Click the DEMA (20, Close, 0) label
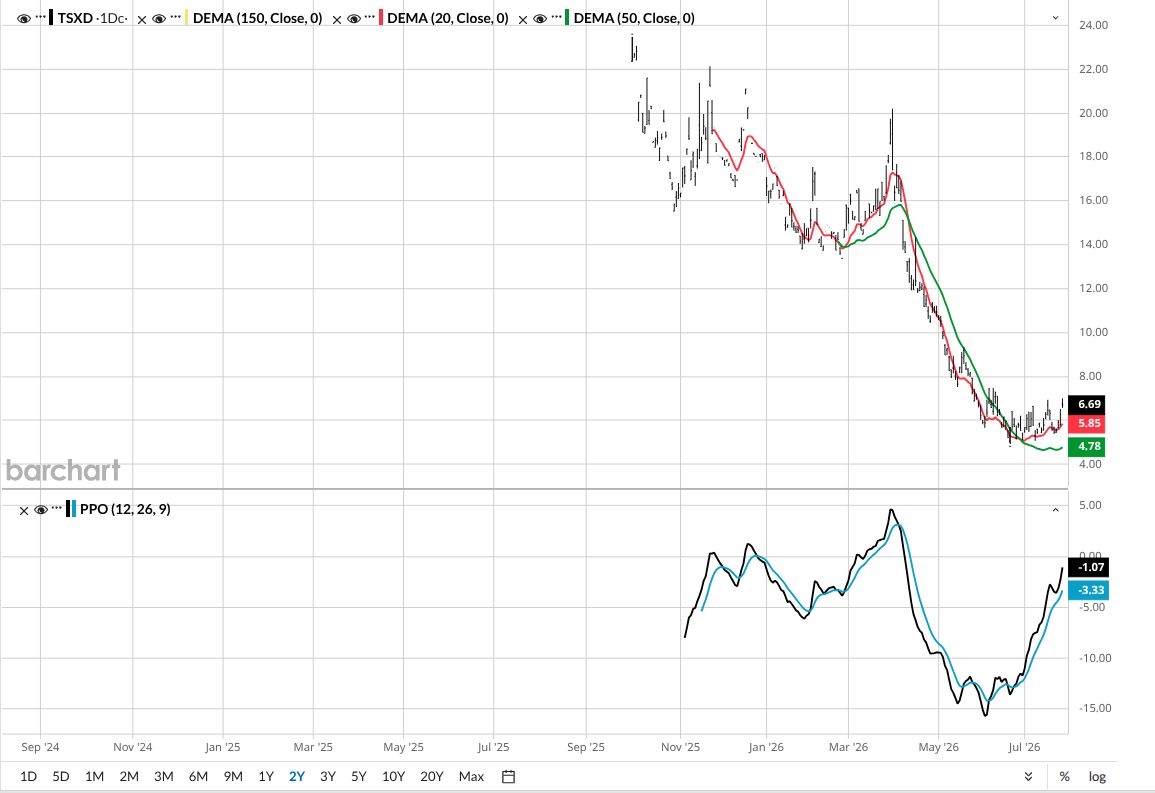1155x793 pixels. [448, 18]
